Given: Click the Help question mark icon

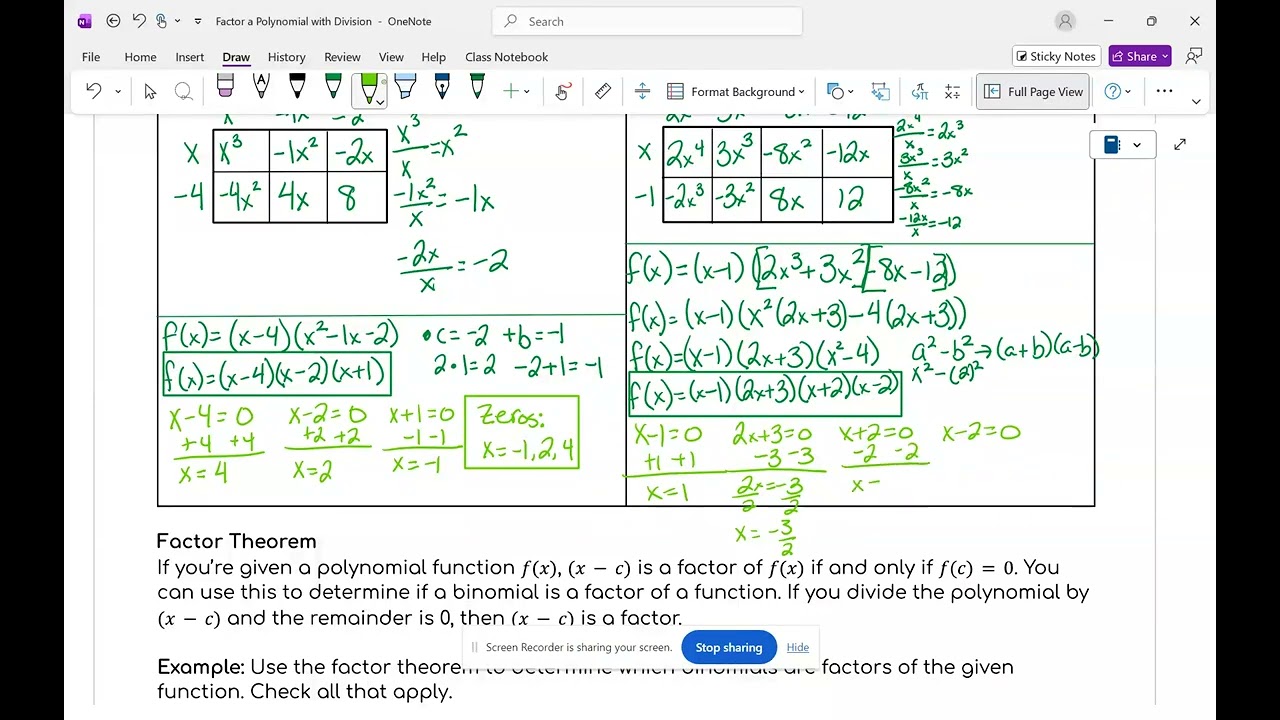Looking at the screenshot, I should 1112,91.
